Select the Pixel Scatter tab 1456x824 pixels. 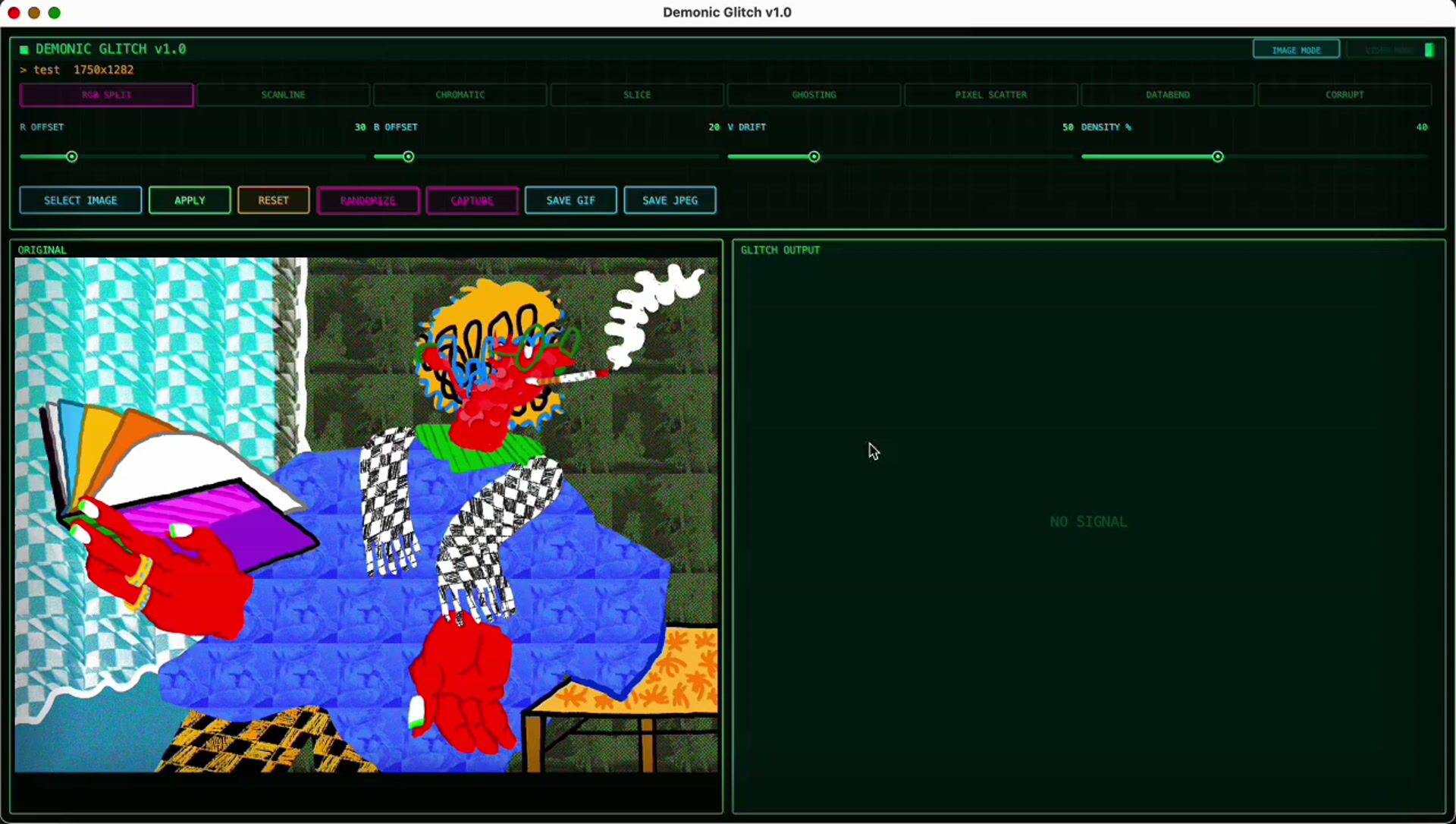point(990,95)
